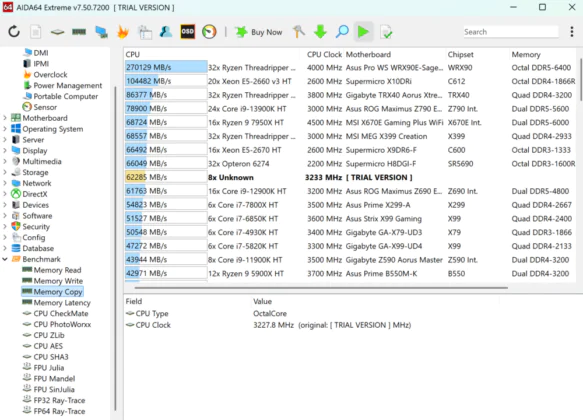
Task: Open the memory module toolbar icon
Action: (x=79, y=32)
